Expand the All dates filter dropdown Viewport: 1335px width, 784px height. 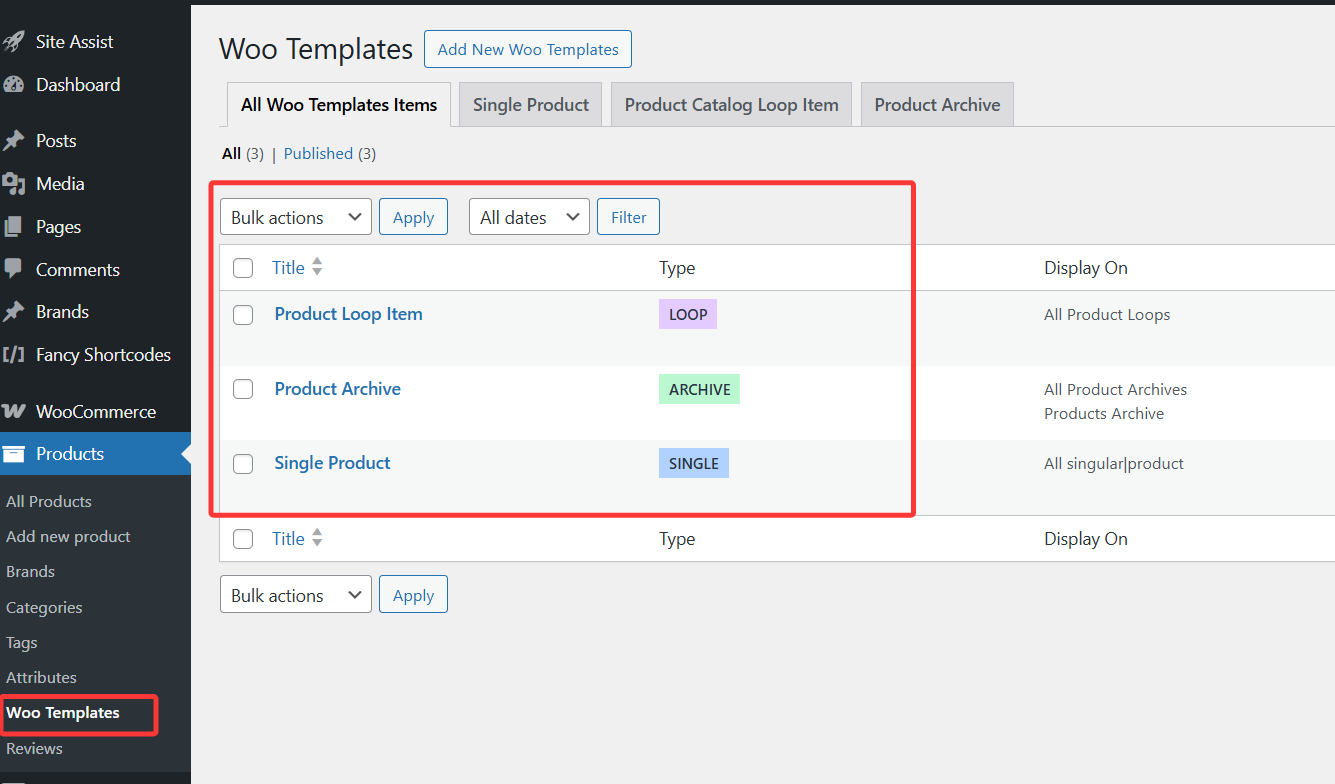pos(529,217)
